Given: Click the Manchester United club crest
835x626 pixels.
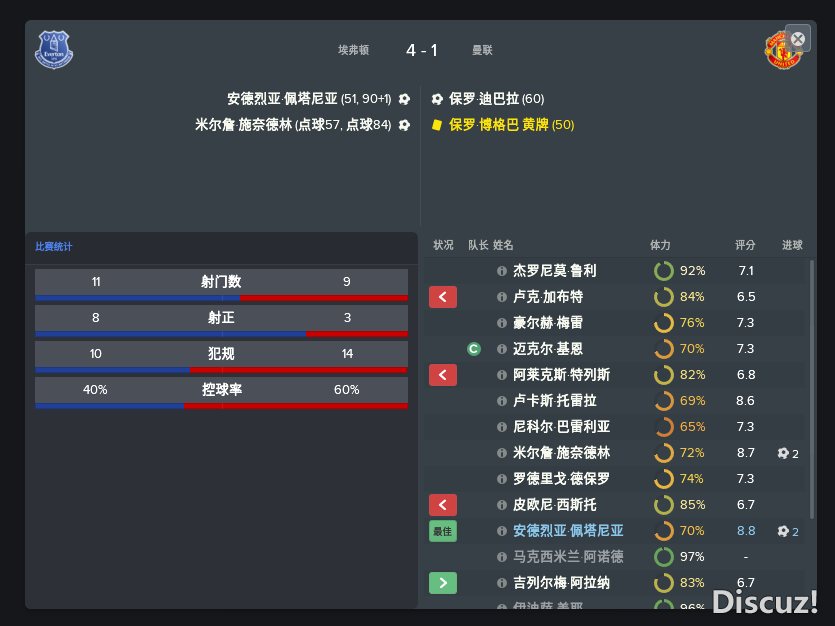Looking at the screenshot, I should [783, 51].
